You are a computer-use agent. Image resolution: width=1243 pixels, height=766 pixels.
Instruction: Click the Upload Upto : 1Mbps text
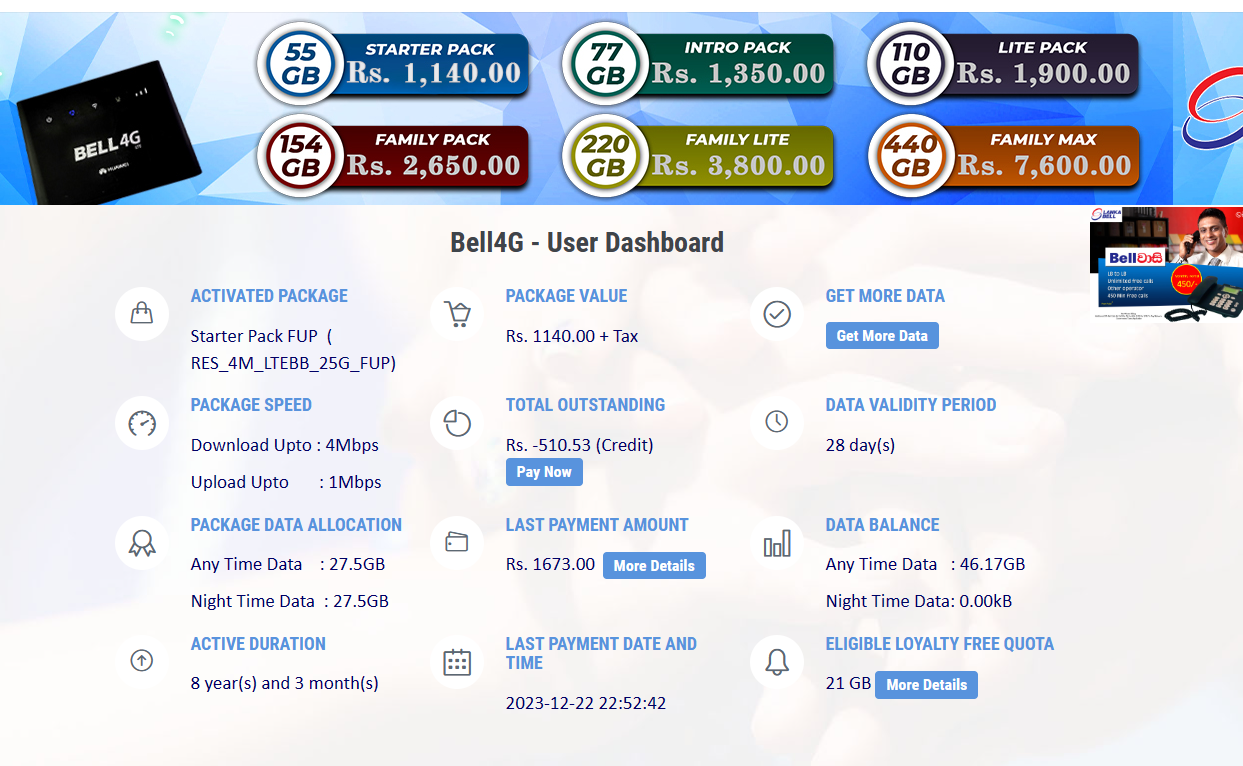coord(286,482)
